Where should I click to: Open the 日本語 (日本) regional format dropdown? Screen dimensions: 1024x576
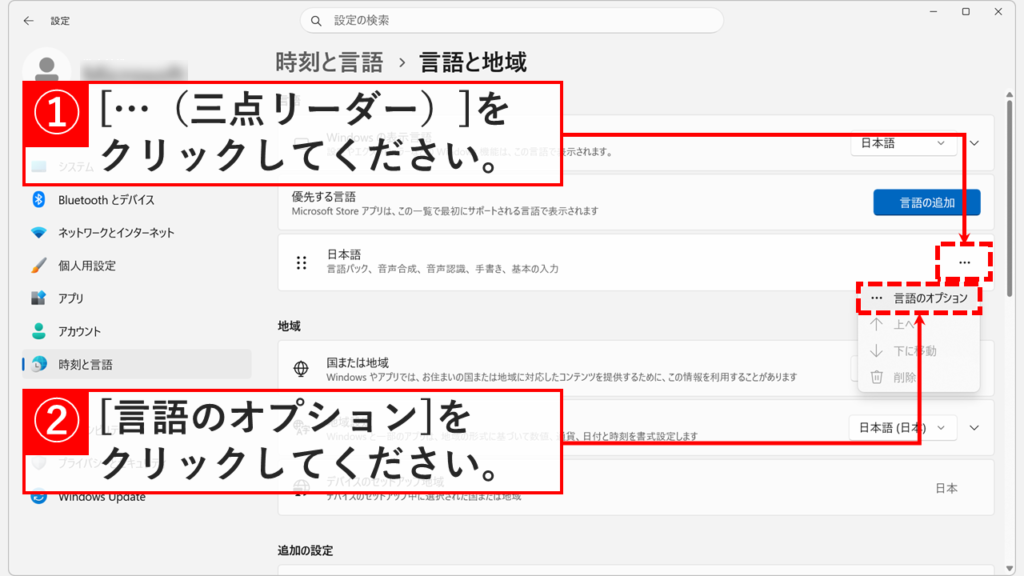[x=903, y=428]
